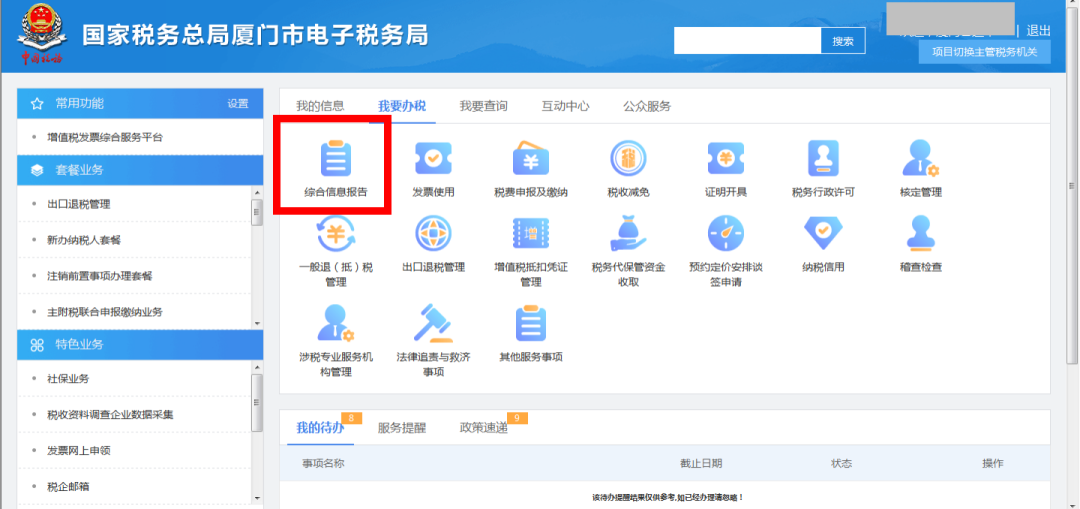This screenshot has width=1080, height=509.
Task: Open the 我的待办 tab
Action: (x=320, y=428)
